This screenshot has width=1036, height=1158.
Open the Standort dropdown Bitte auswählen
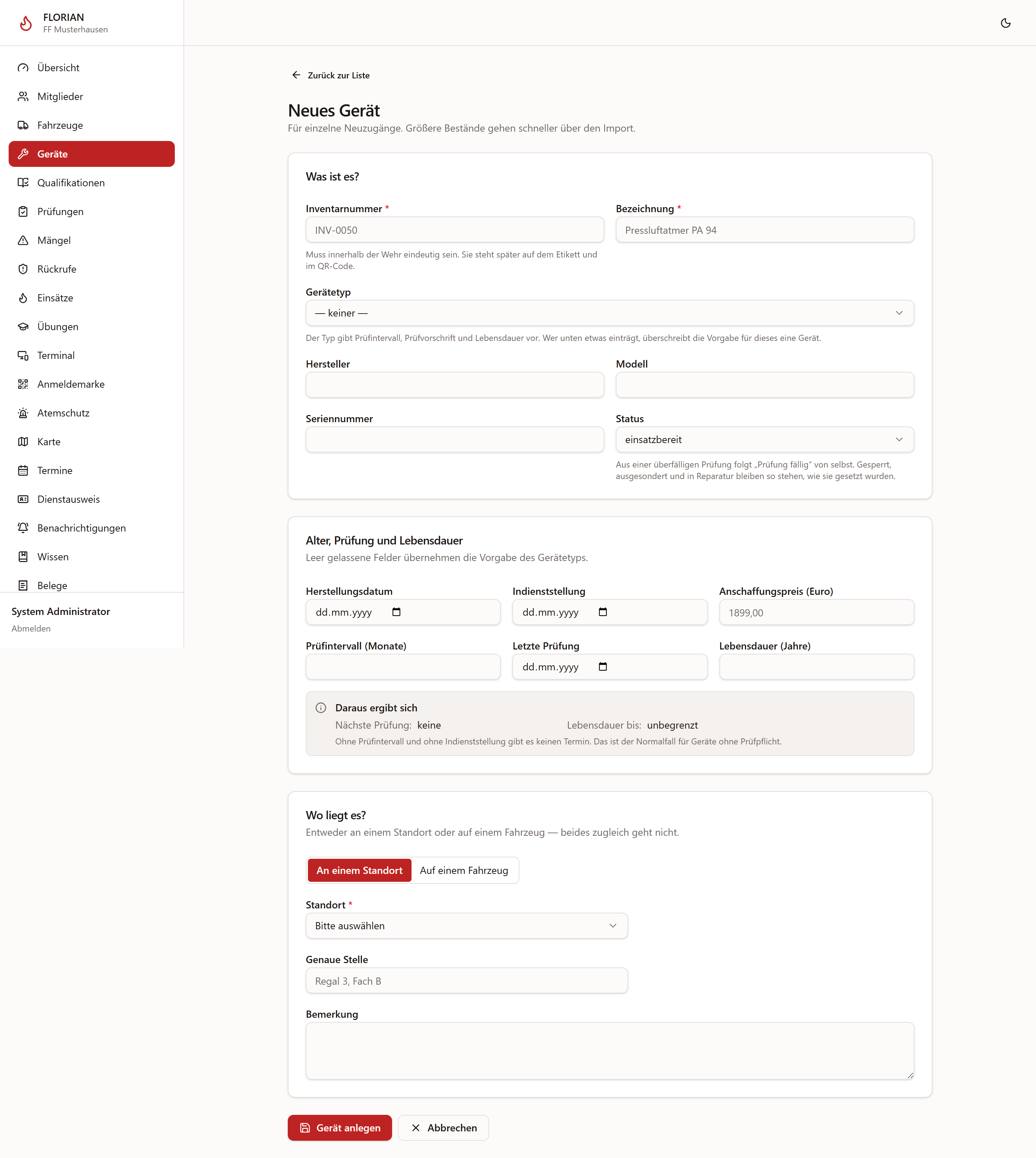tap(466, 926)
